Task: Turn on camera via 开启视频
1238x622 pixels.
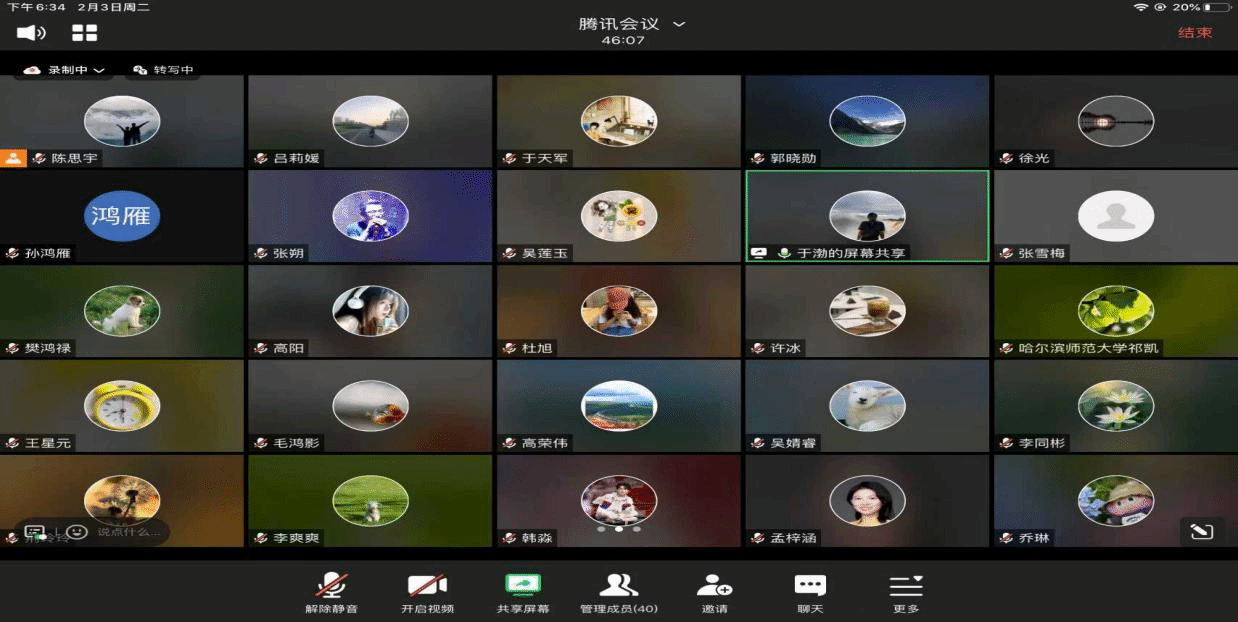Action: coord(427,592)
